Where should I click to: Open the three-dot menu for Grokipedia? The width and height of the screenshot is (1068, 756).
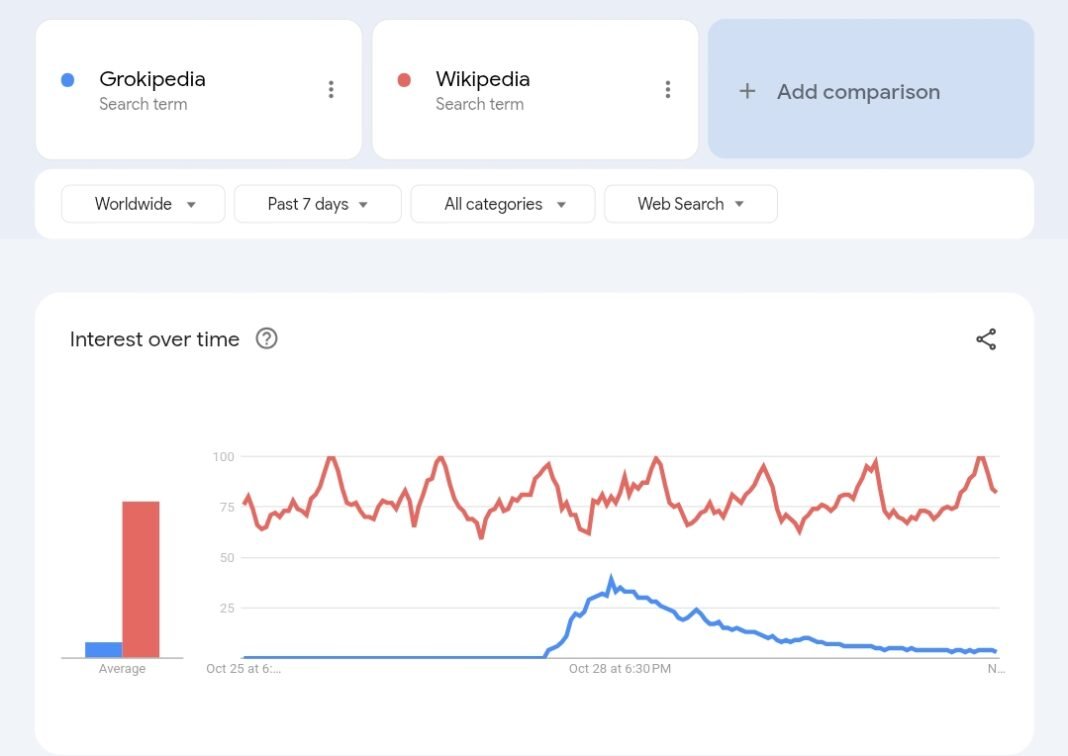click(x=331, y=89)
